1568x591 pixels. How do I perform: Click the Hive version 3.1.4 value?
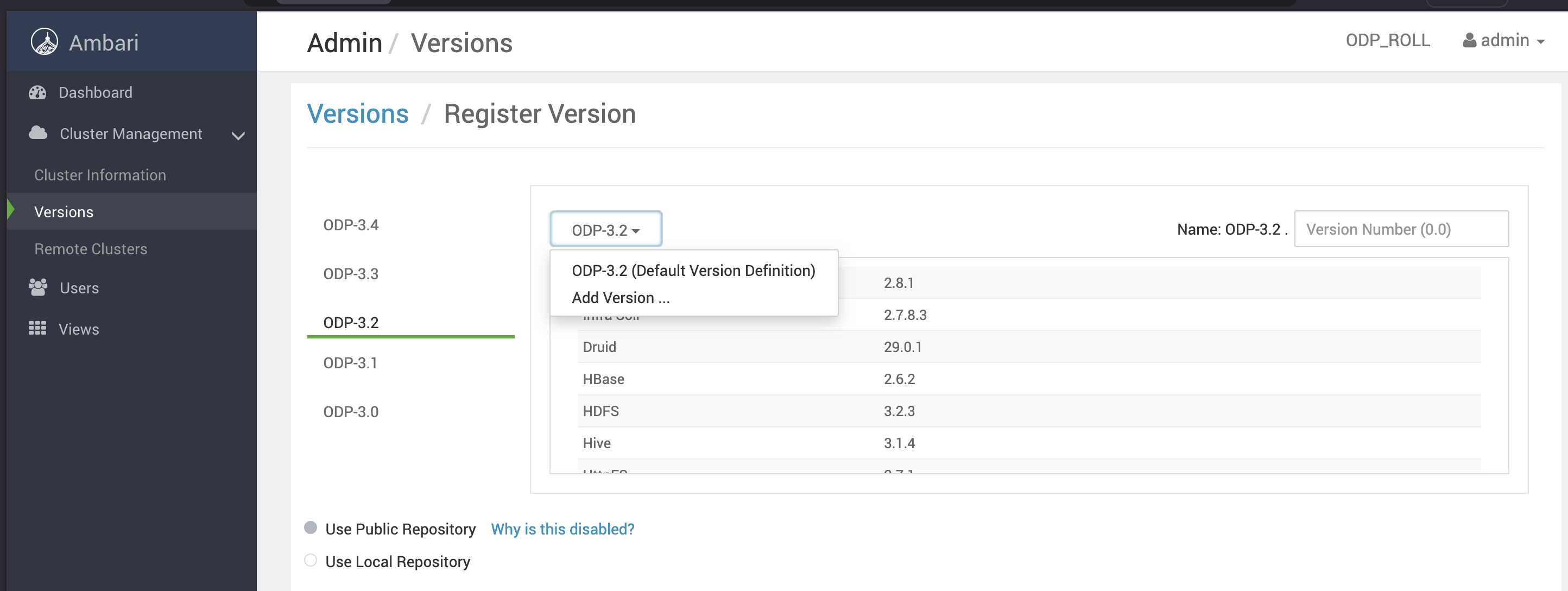pos(899,444)
